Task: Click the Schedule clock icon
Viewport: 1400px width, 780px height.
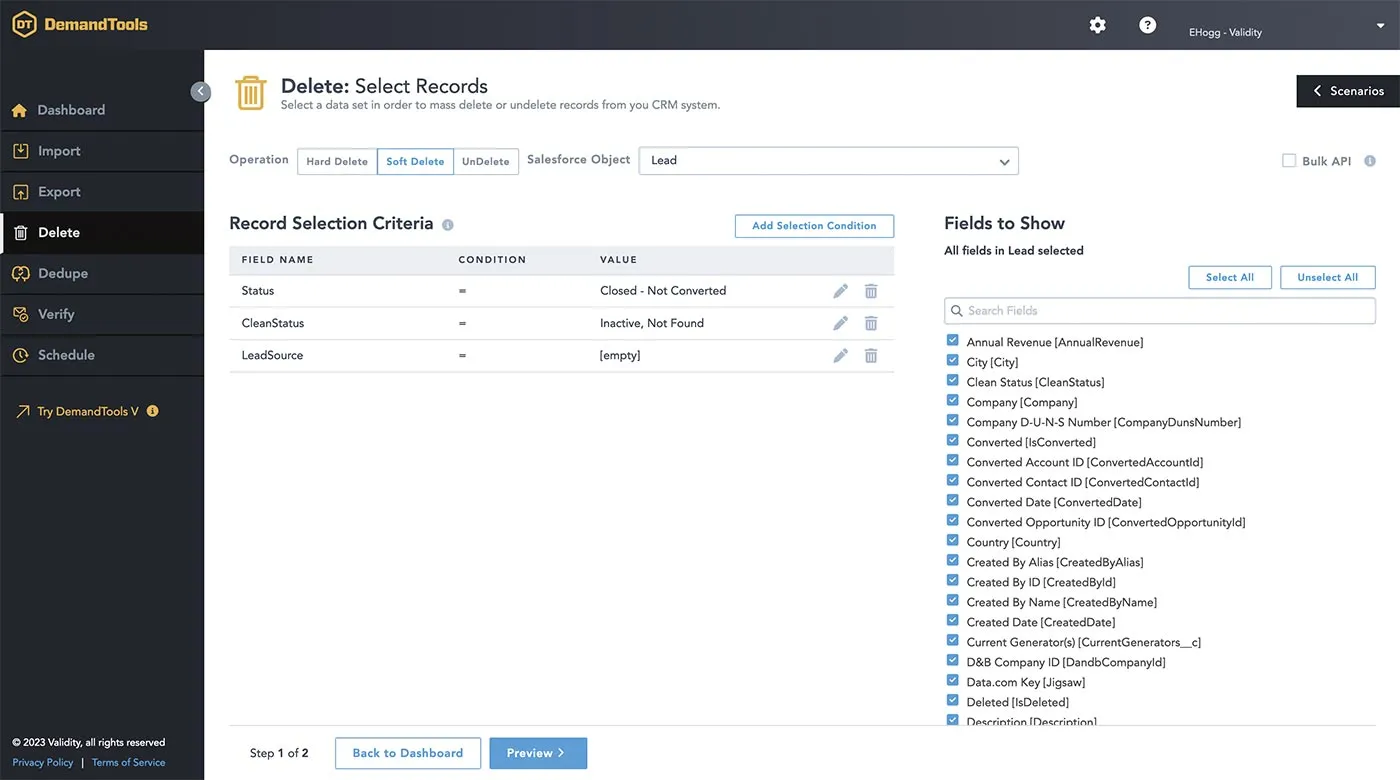Action: click(x=19, y=355)
